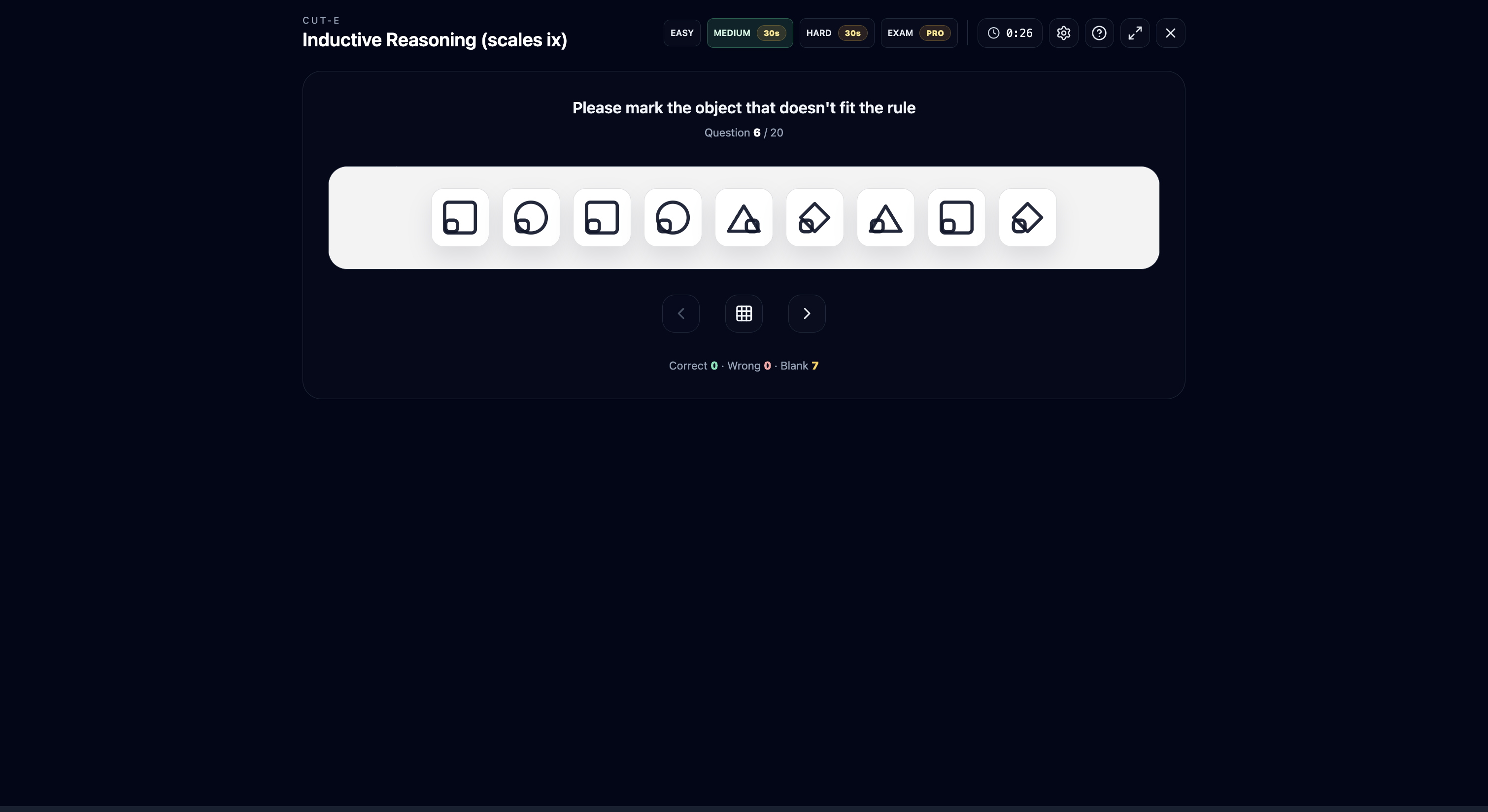Viewport: 1488px width, 812px height.
Task: Open the question grid overview
Action: [x=744, y=313]
